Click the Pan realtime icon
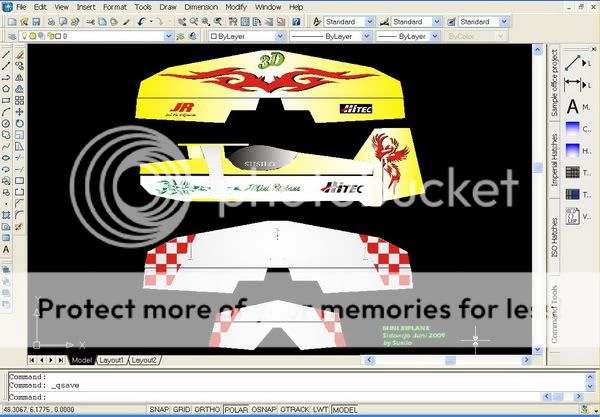 tap(182, 22)
